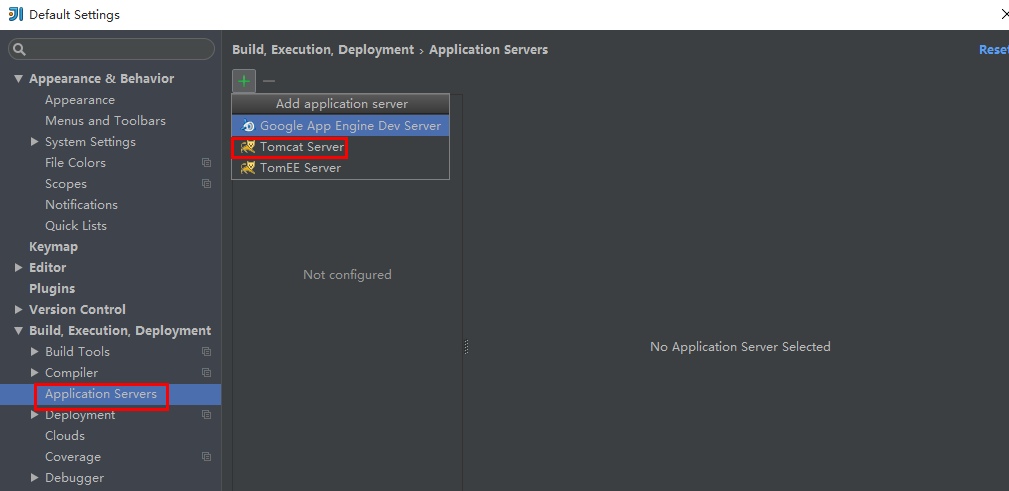Click 'Not configured' text in list
Image resolution: width=1009 pixels, height=491 pixels.
click(347, 275)
